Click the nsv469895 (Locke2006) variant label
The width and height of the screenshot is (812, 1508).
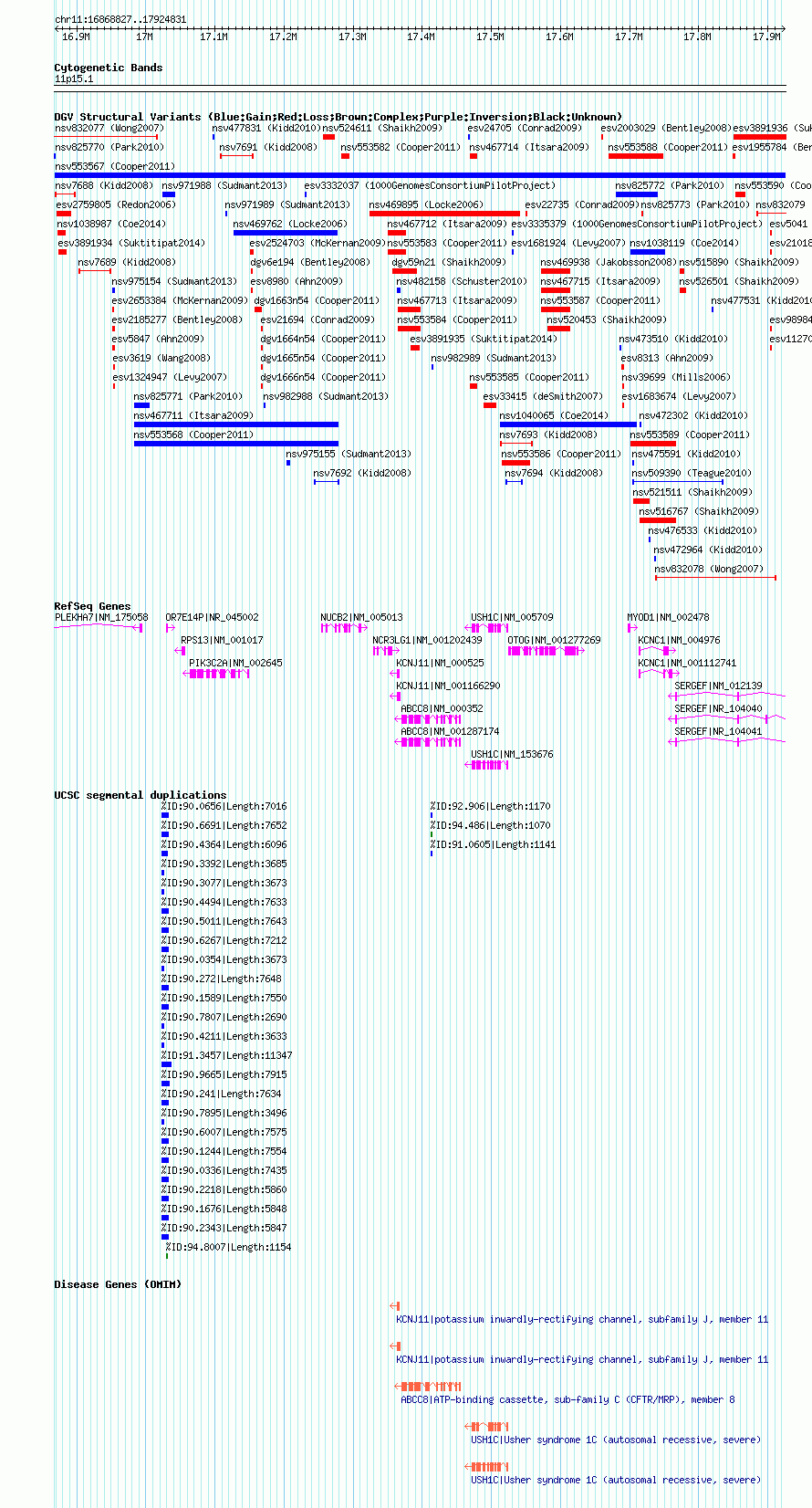click(426, 204)
